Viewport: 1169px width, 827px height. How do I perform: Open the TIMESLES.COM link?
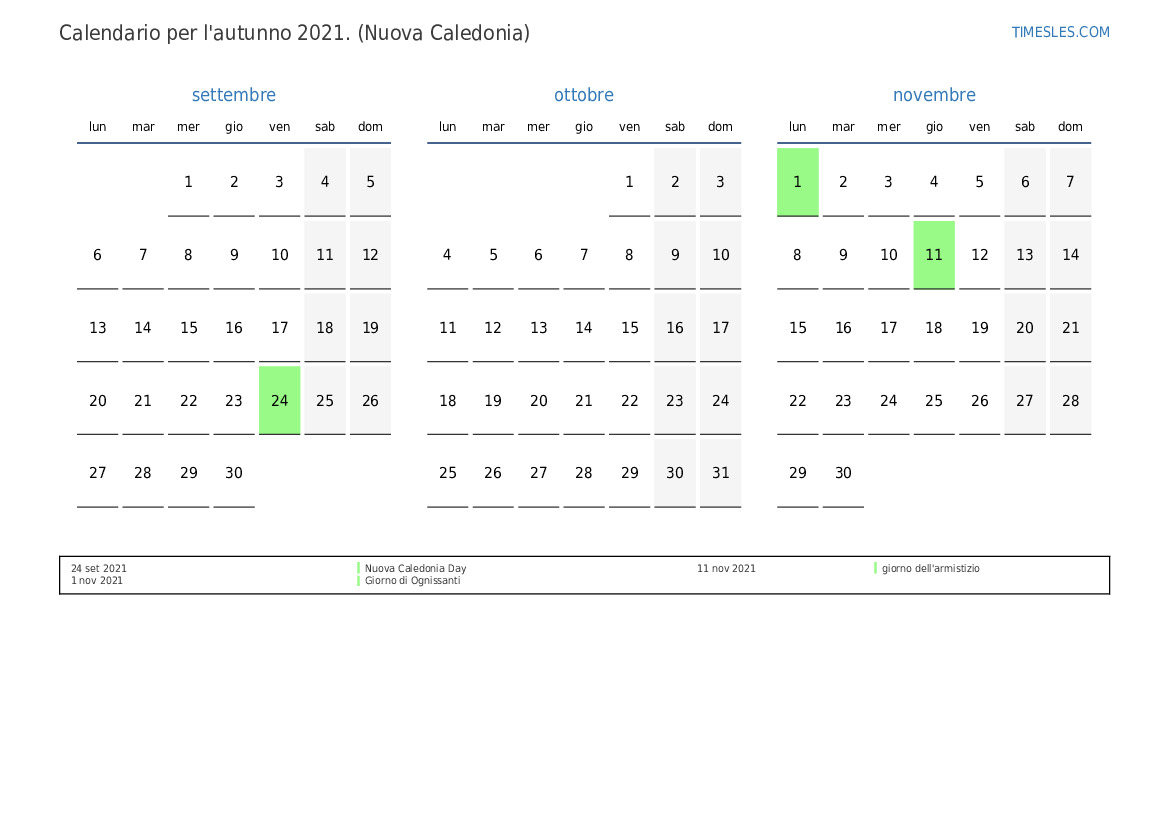[x=1060, y=32]
